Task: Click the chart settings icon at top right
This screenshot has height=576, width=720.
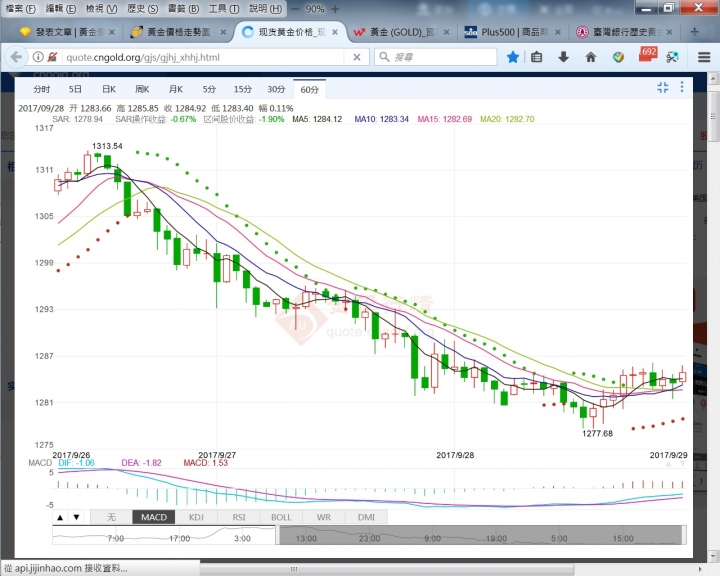Action: click(x=682, y=88)
